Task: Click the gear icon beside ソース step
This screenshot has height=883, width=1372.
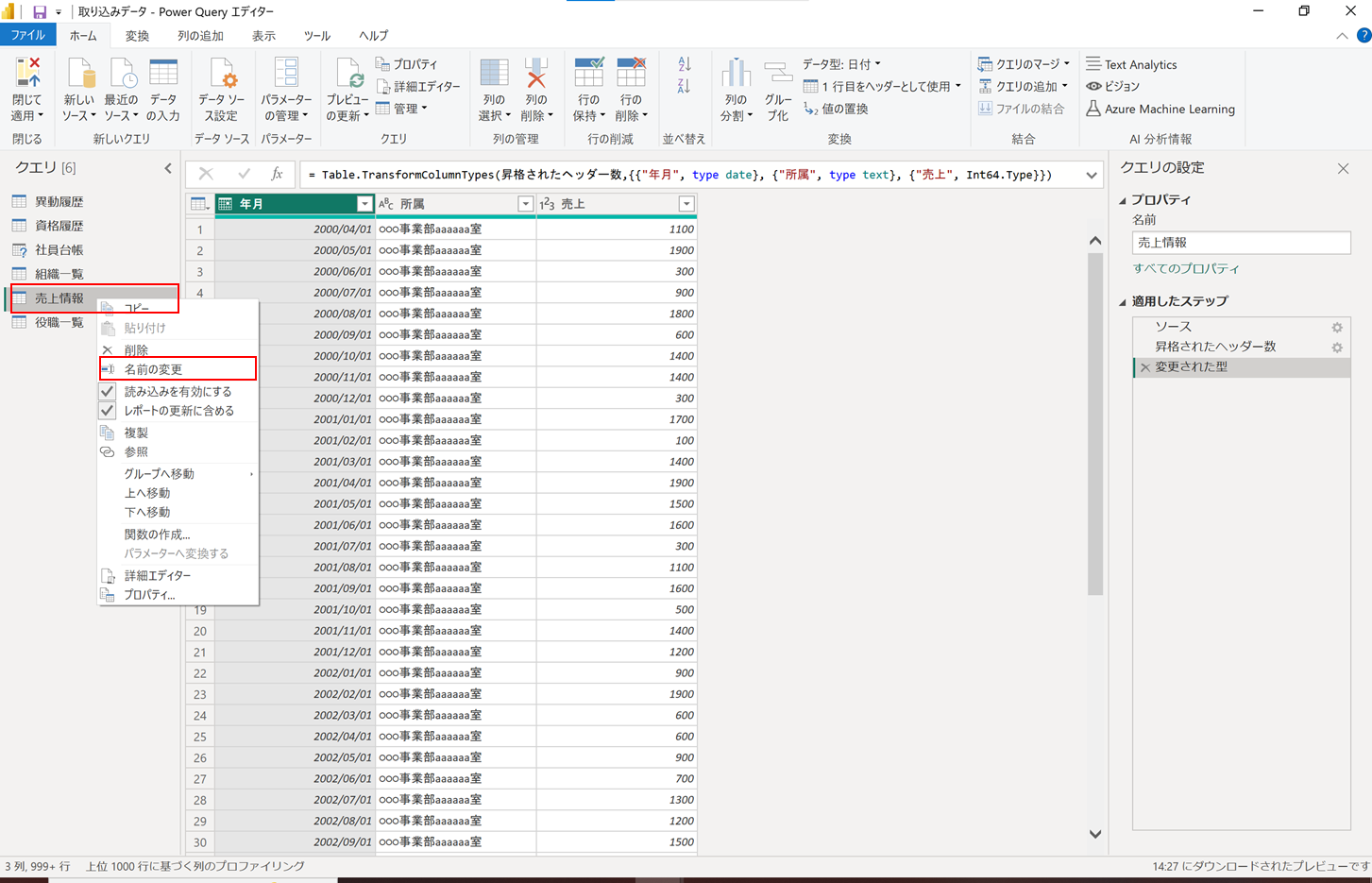Action: [1337, 328]
